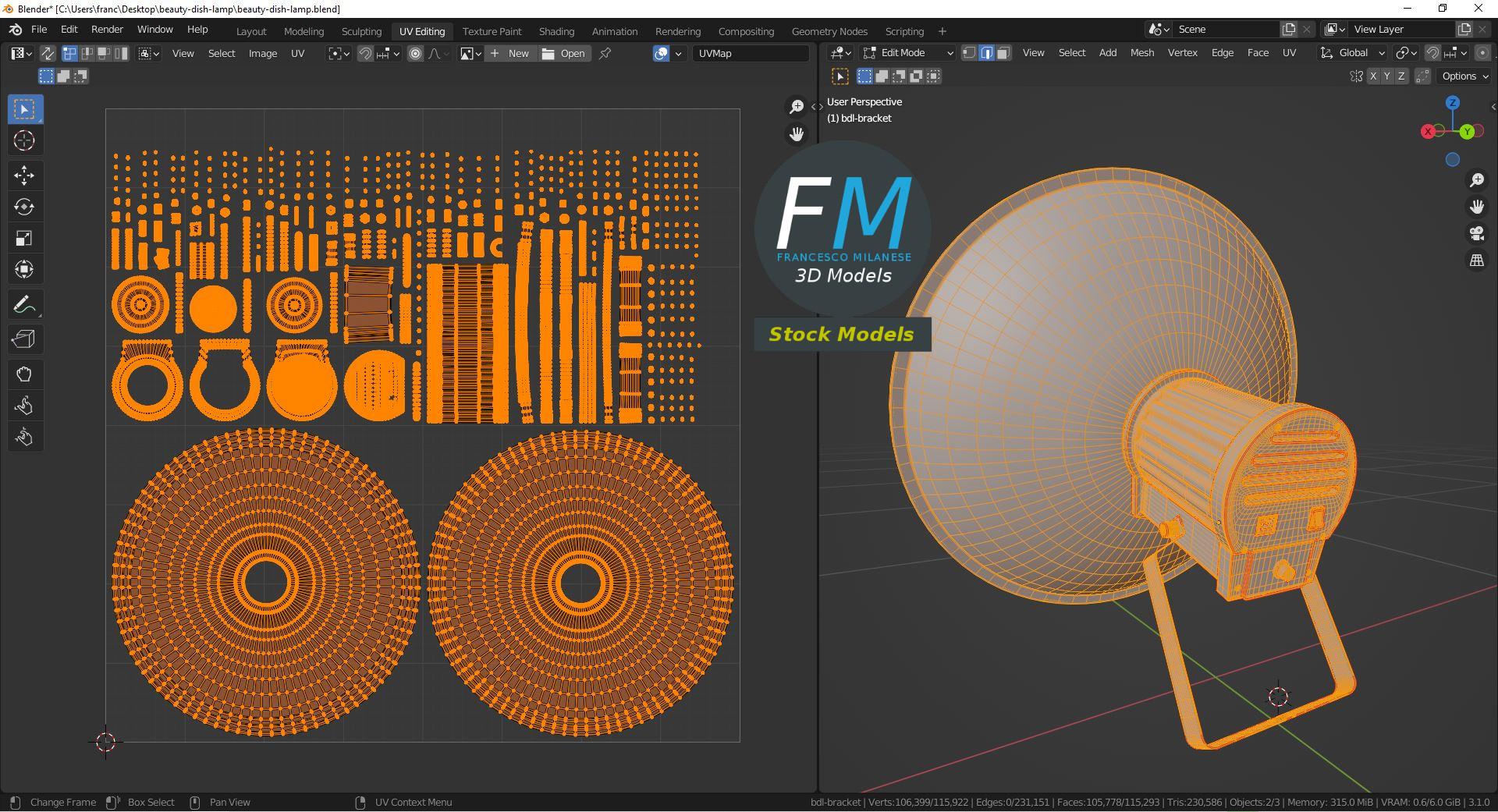This screenshot has height=812, width=1498.
Task: Open the Edit Mode dropdown
Action: point(908,53)
